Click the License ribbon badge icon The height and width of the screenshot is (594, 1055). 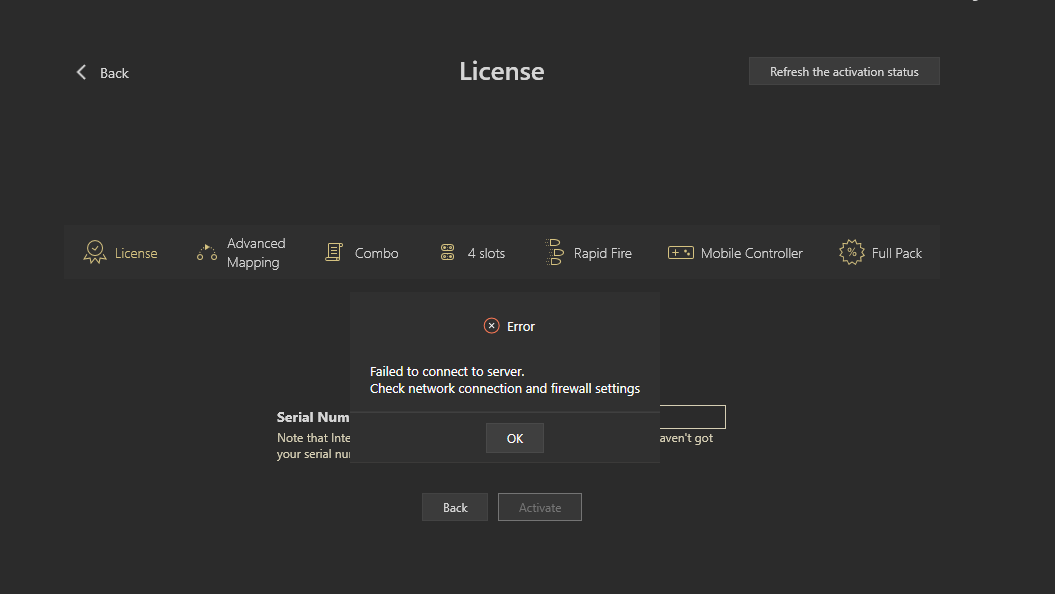click(95, 253)
